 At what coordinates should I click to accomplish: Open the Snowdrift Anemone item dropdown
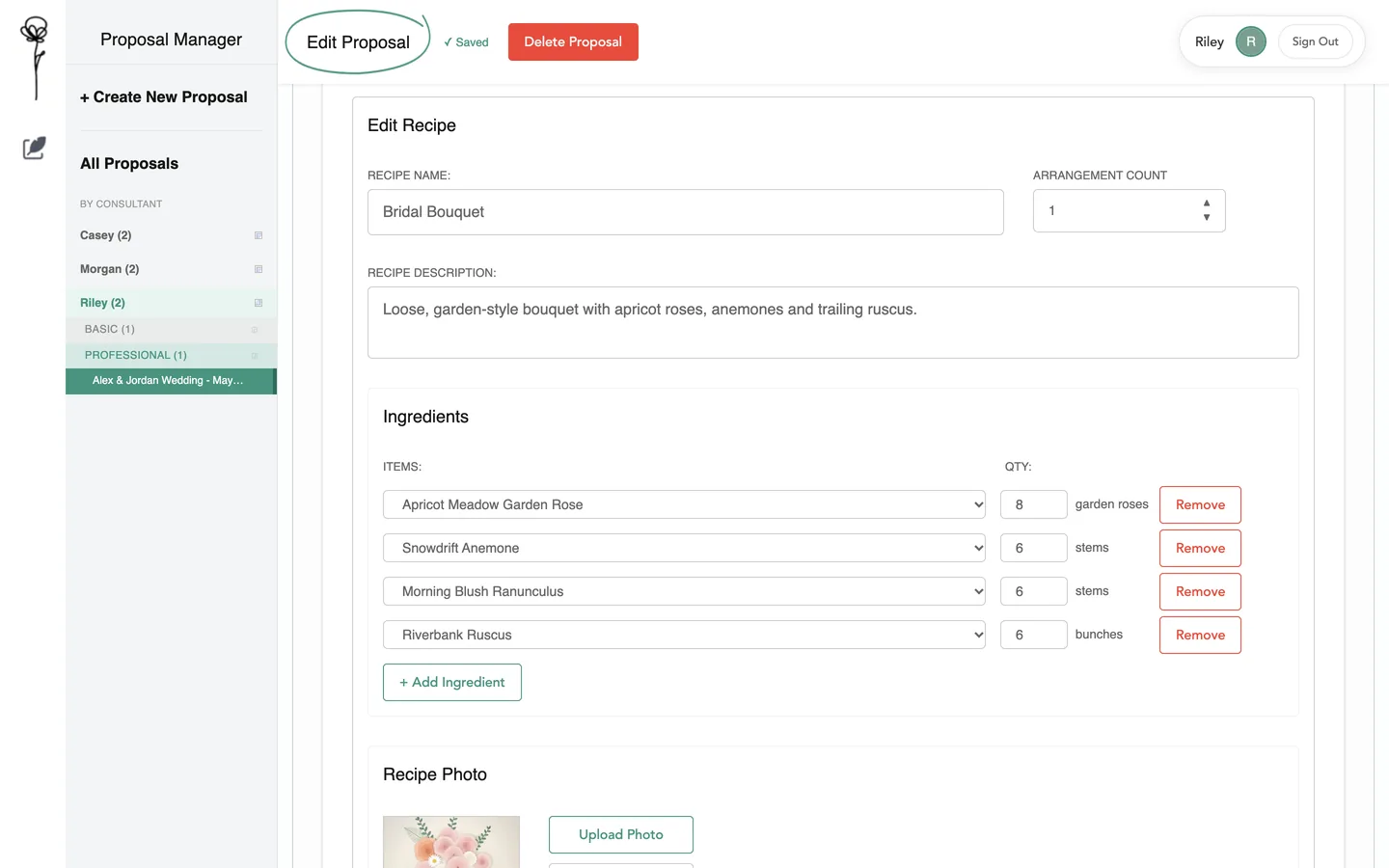point(684,548)
